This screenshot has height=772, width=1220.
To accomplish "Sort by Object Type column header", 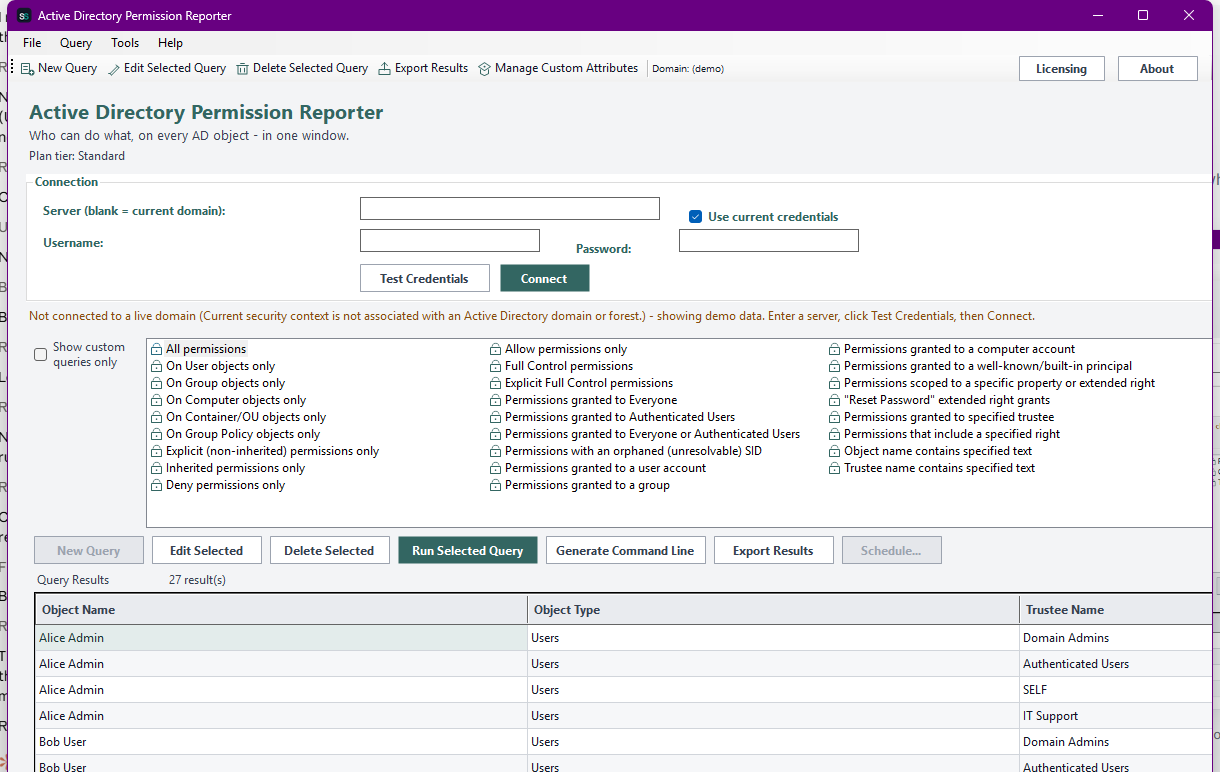I will [774, 610].
